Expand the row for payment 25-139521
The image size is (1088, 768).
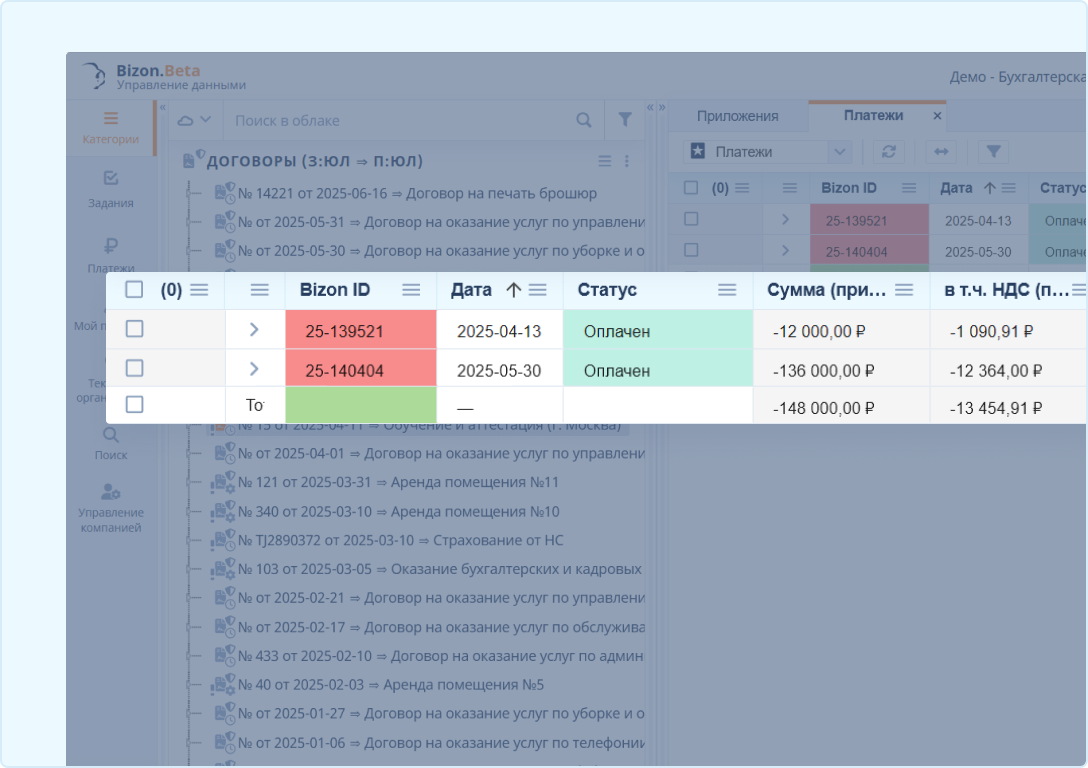pyautogui.click(x=254, y=329)
